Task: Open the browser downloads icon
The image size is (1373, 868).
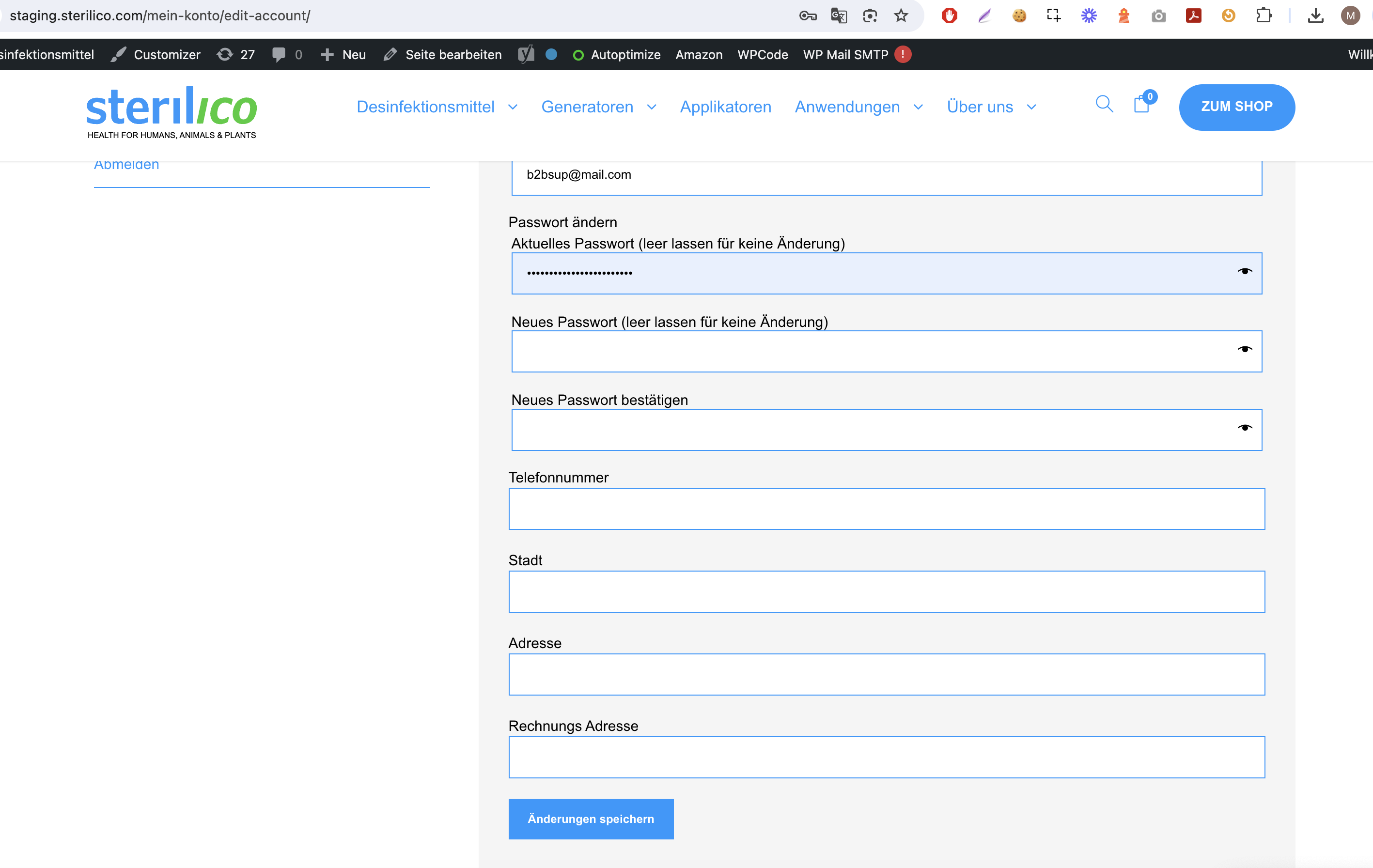Action: pos(1315,16)
